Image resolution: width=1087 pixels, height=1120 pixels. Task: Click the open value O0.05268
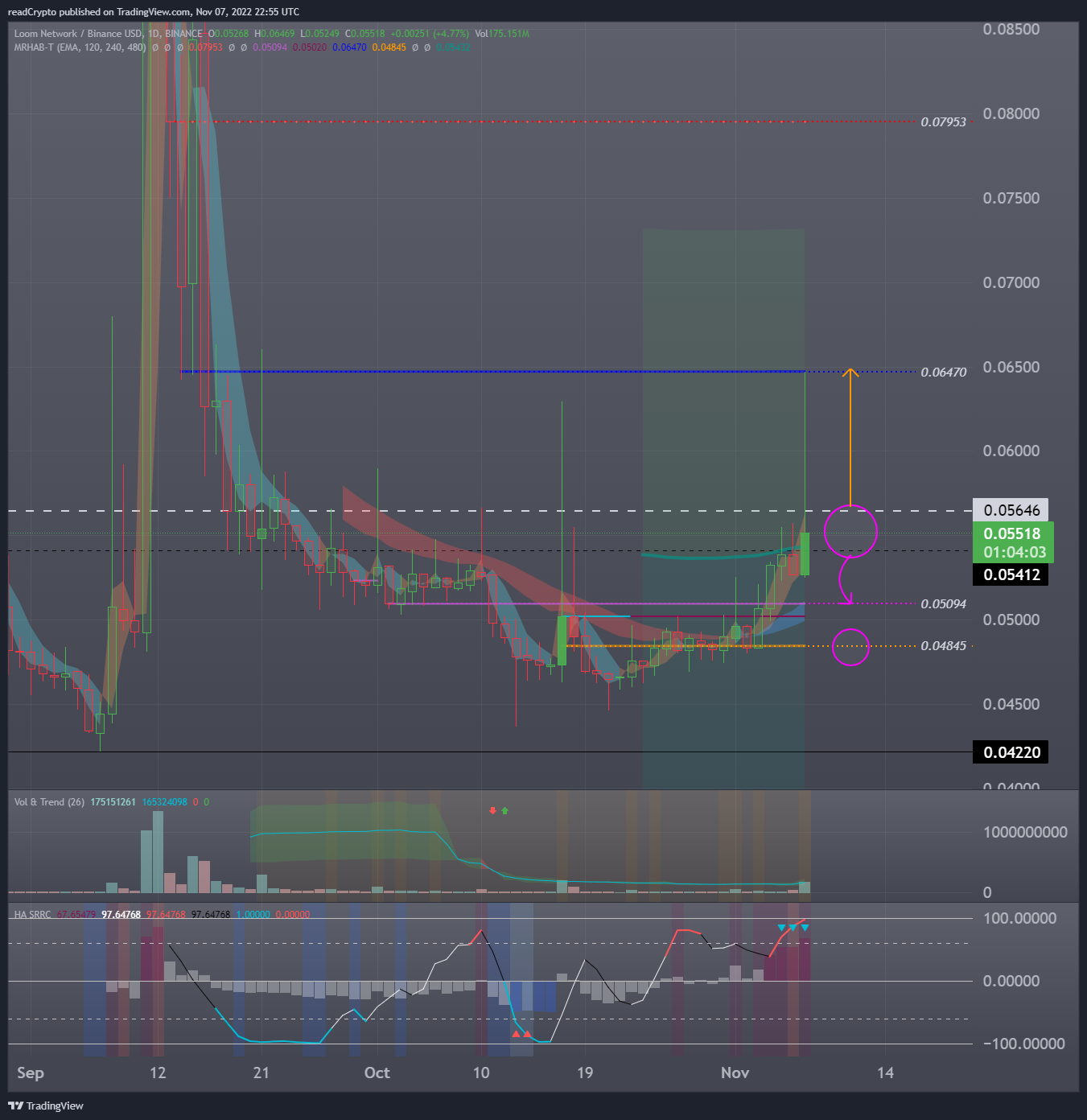click(228, 34)
